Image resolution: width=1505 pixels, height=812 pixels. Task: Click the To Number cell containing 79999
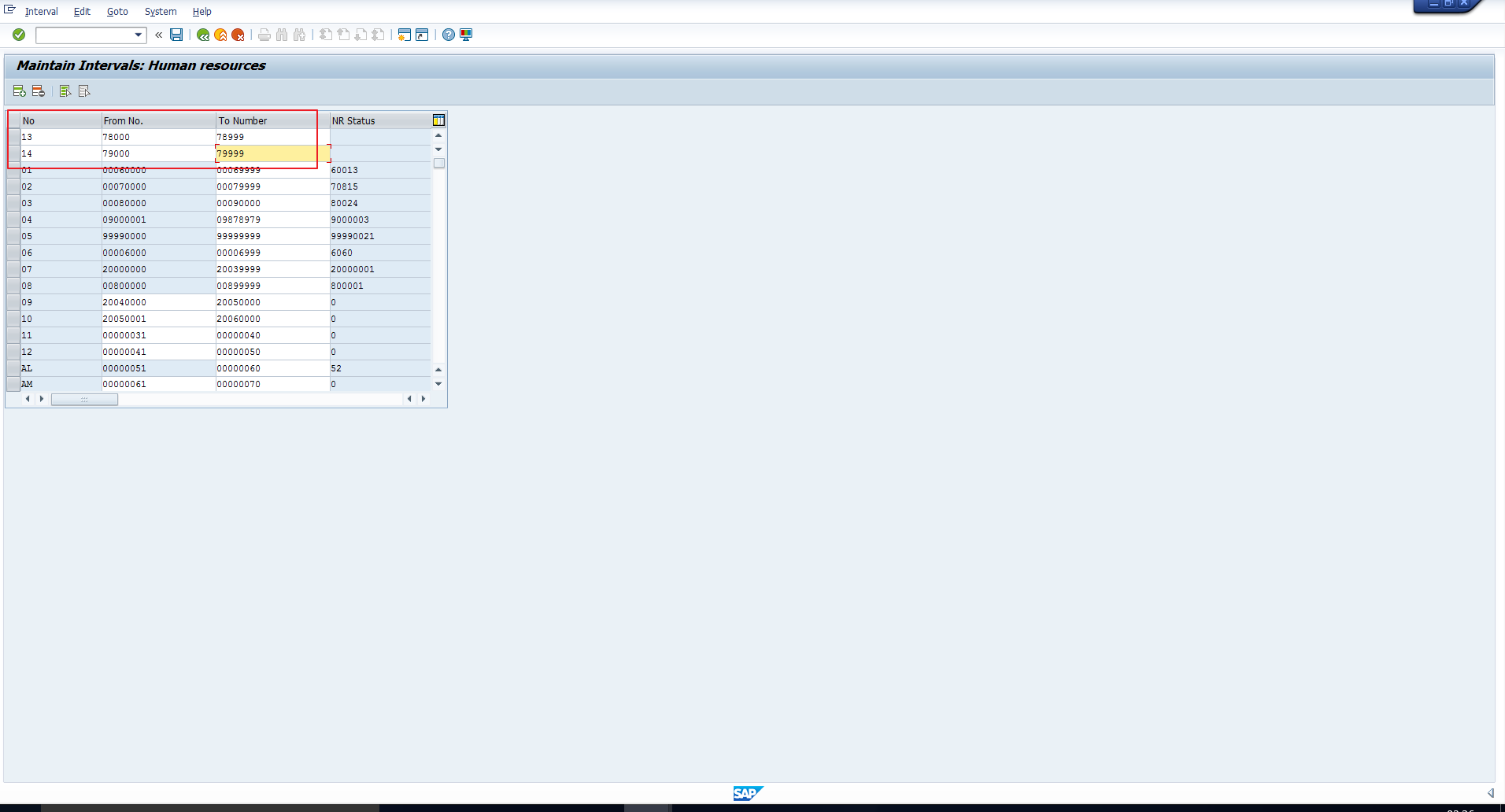[272, 153]
